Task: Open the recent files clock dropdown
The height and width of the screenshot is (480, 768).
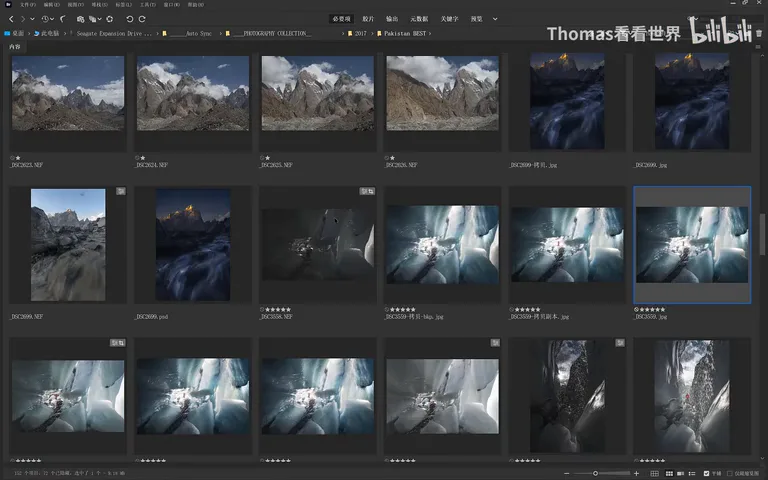Action: [x=47, y=19]
